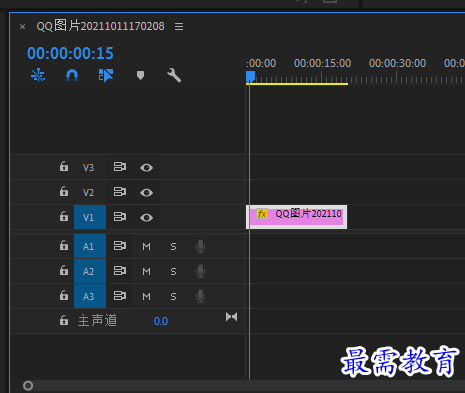
Task: Toggle lock on track V1
Action: (64, 216)
